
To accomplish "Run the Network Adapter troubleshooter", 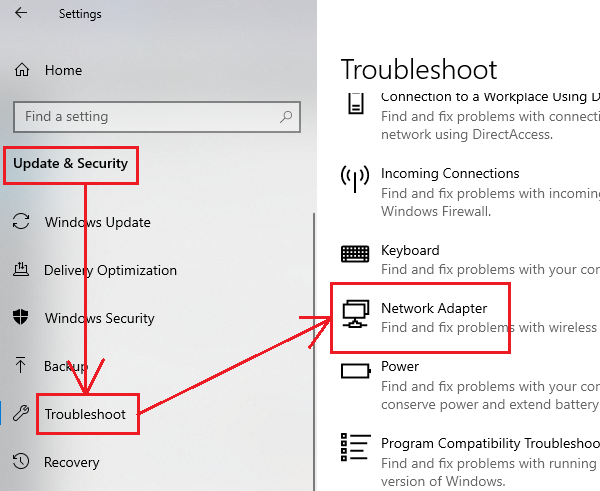I will [434, 308].
